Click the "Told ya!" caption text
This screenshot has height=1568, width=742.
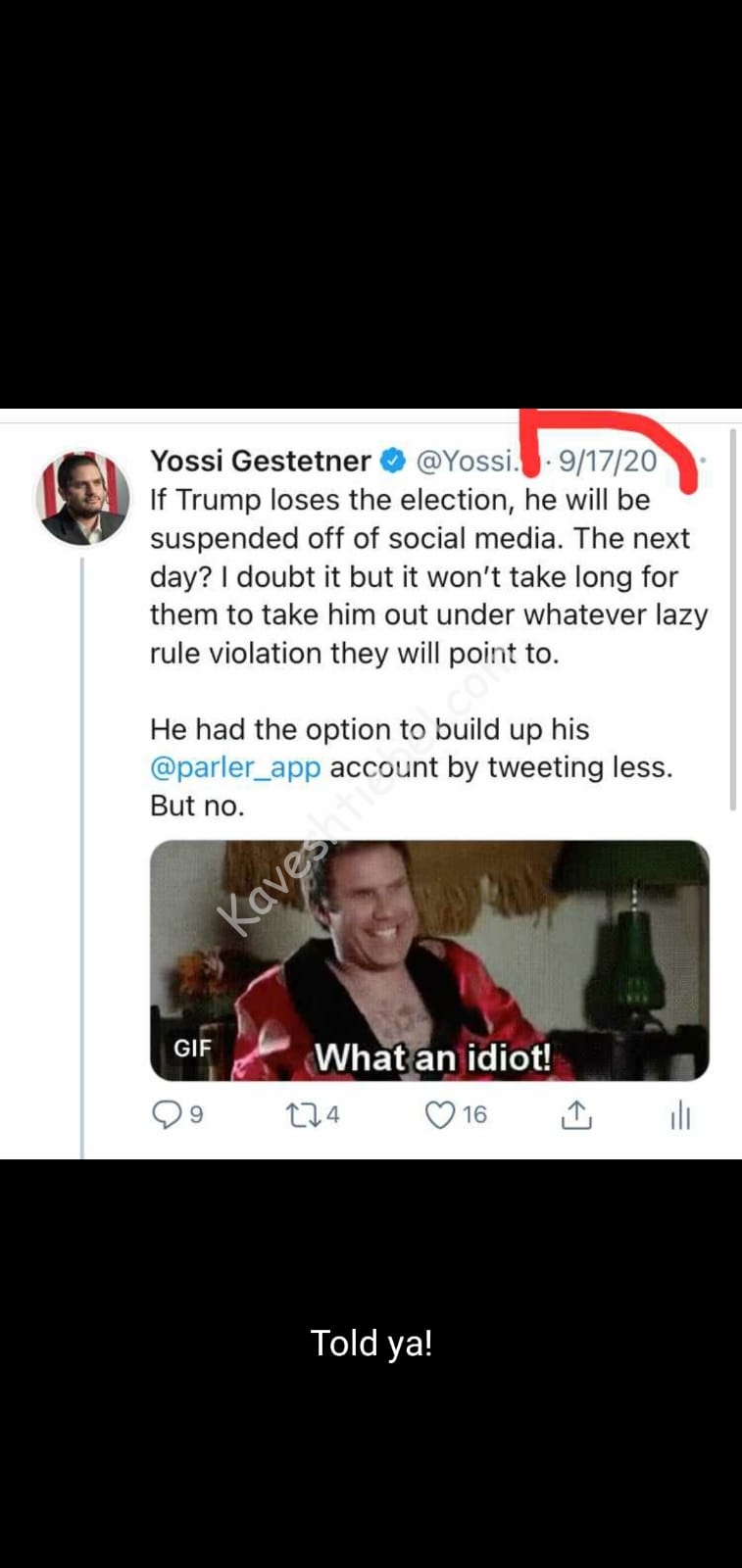[x=371, y=1343]
